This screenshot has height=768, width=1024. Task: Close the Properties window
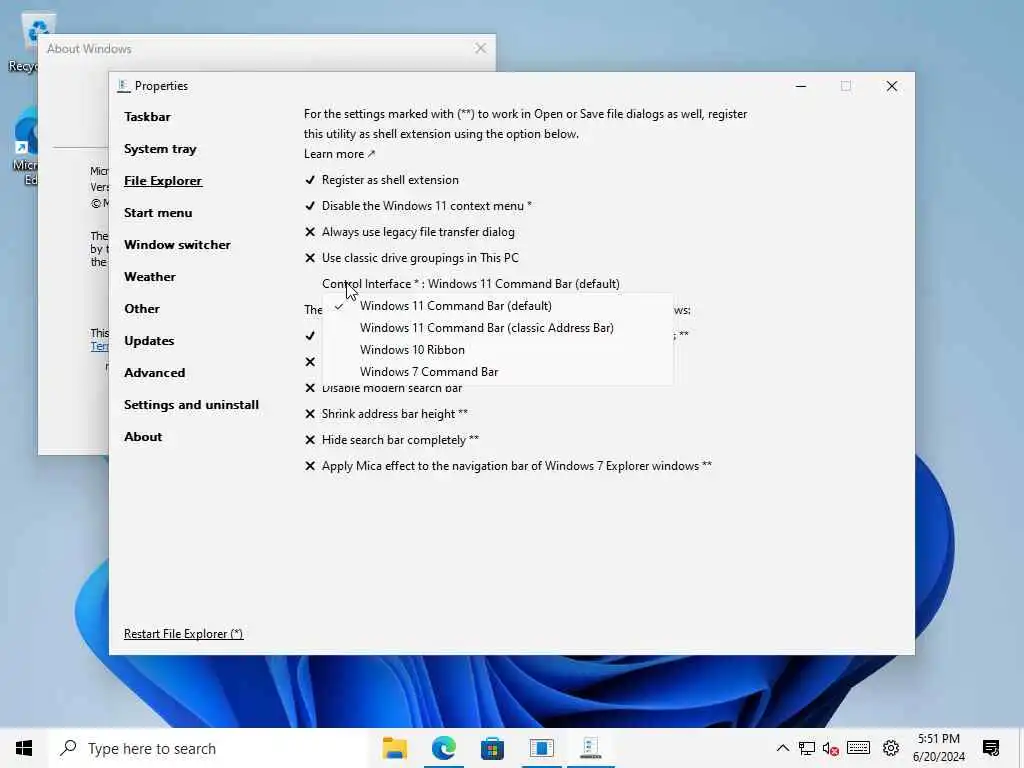pos(891,86)
